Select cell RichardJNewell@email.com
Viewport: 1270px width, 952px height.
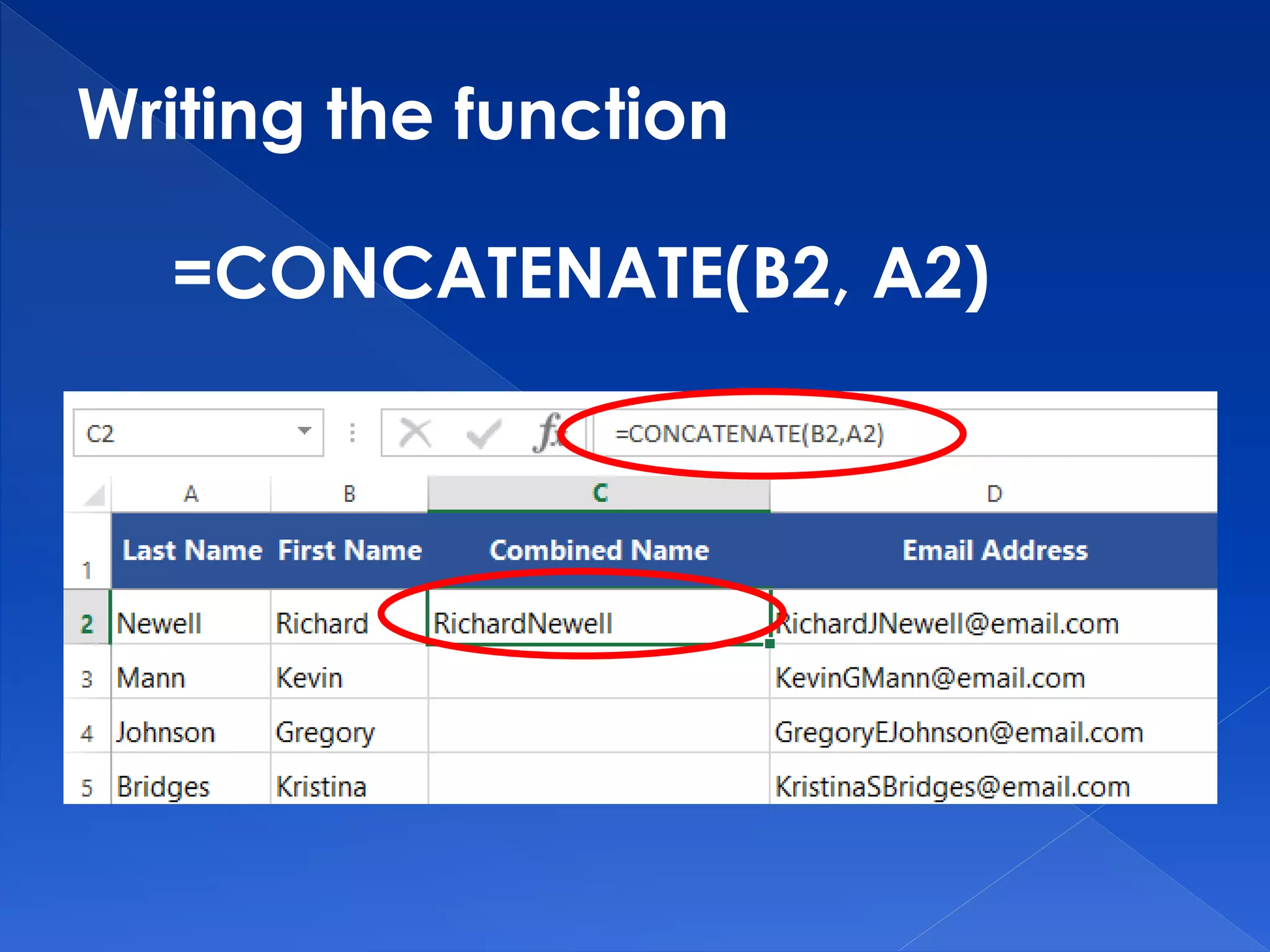point(994,617)
